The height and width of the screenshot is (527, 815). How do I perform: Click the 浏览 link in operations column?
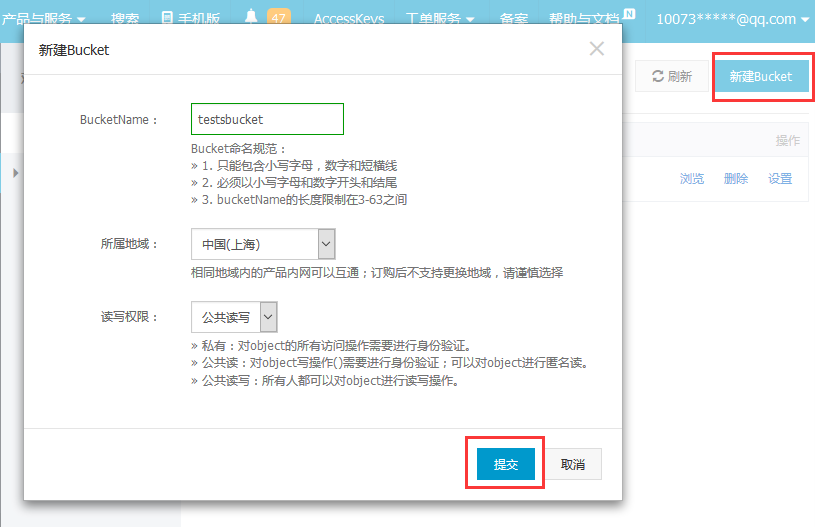[x=692, y=179]
